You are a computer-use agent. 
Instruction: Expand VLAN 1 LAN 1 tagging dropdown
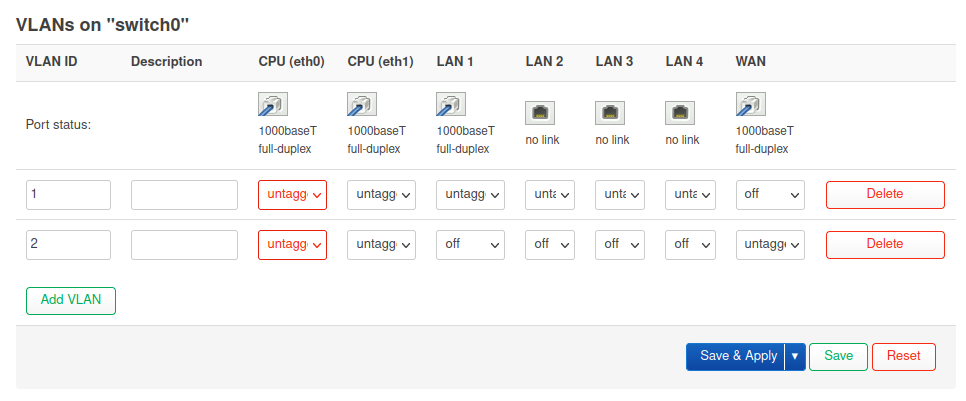point(471,195)
